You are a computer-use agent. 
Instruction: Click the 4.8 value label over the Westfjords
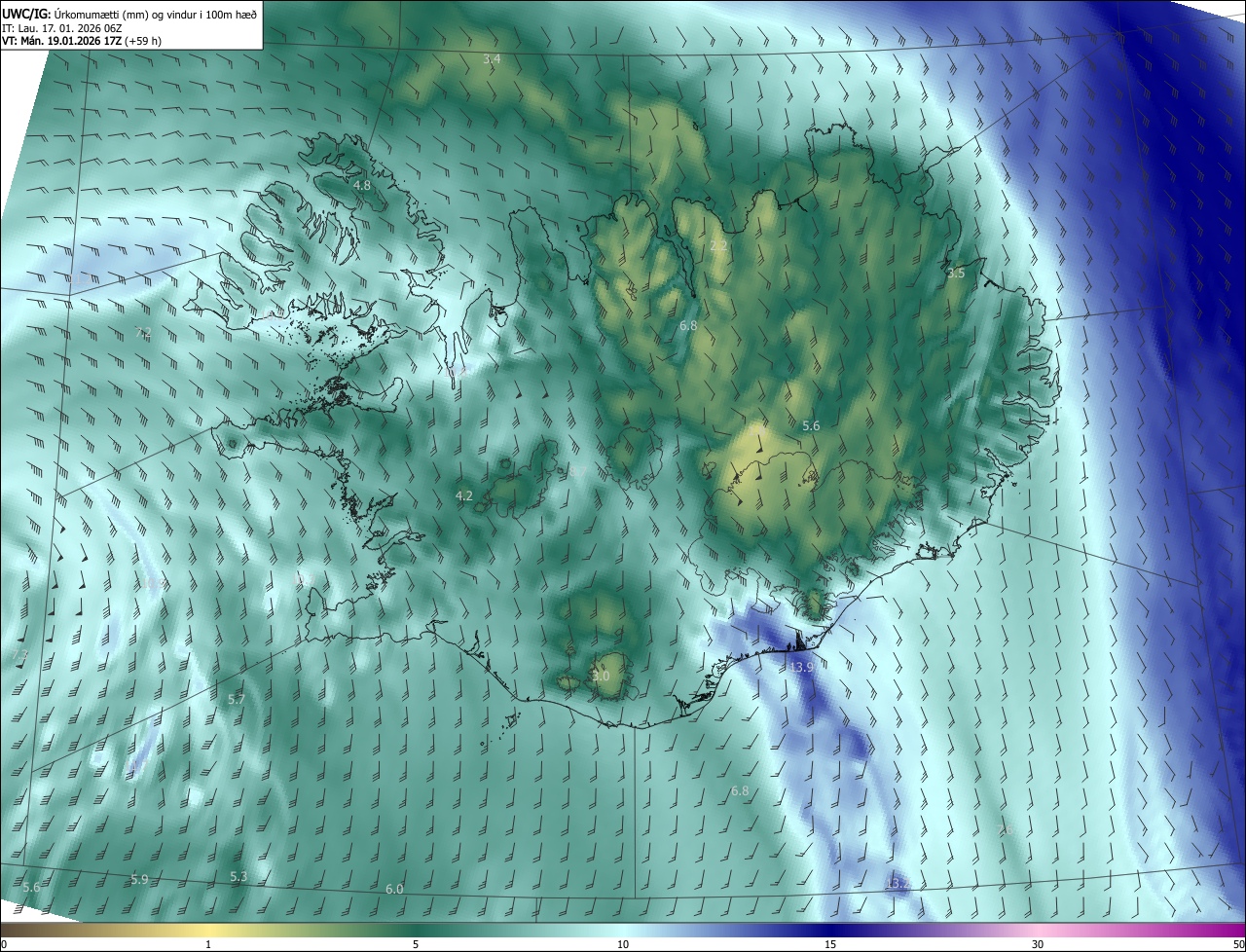point(362,185)
